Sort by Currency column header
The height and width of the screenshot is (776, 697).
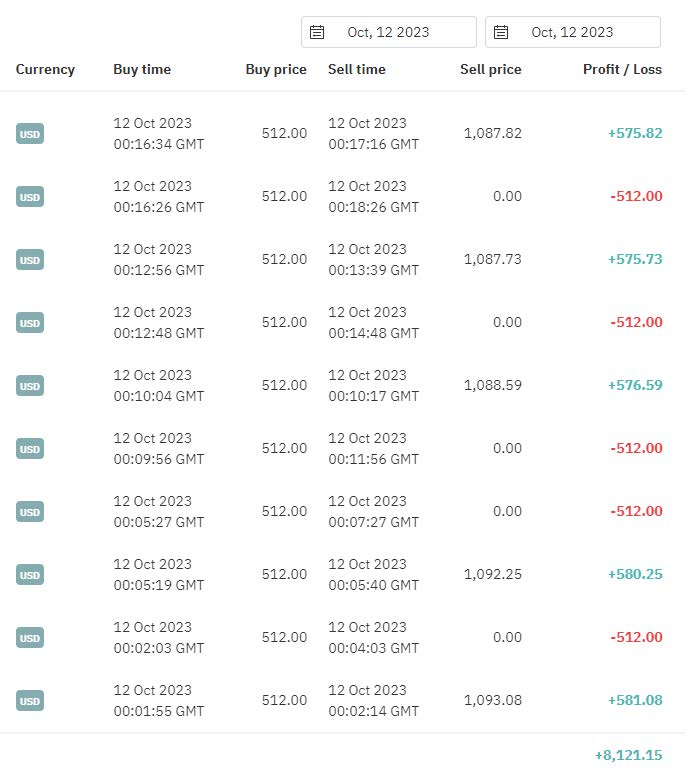click(45, 69)
